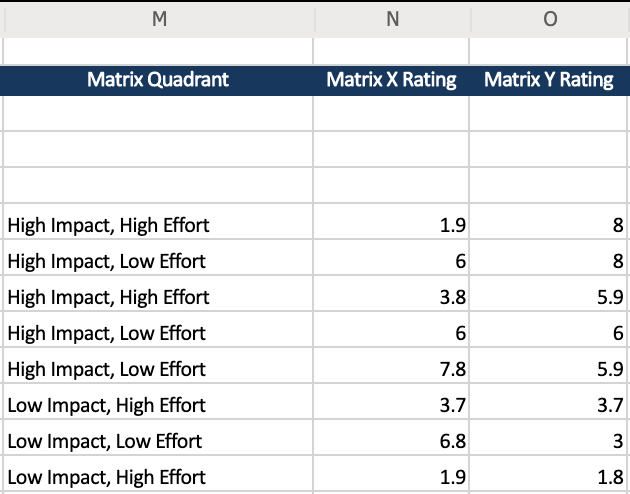630x494 pixels.
Task: Select the Y rating cell showing 3.7
Action: [x=548, y=405]
